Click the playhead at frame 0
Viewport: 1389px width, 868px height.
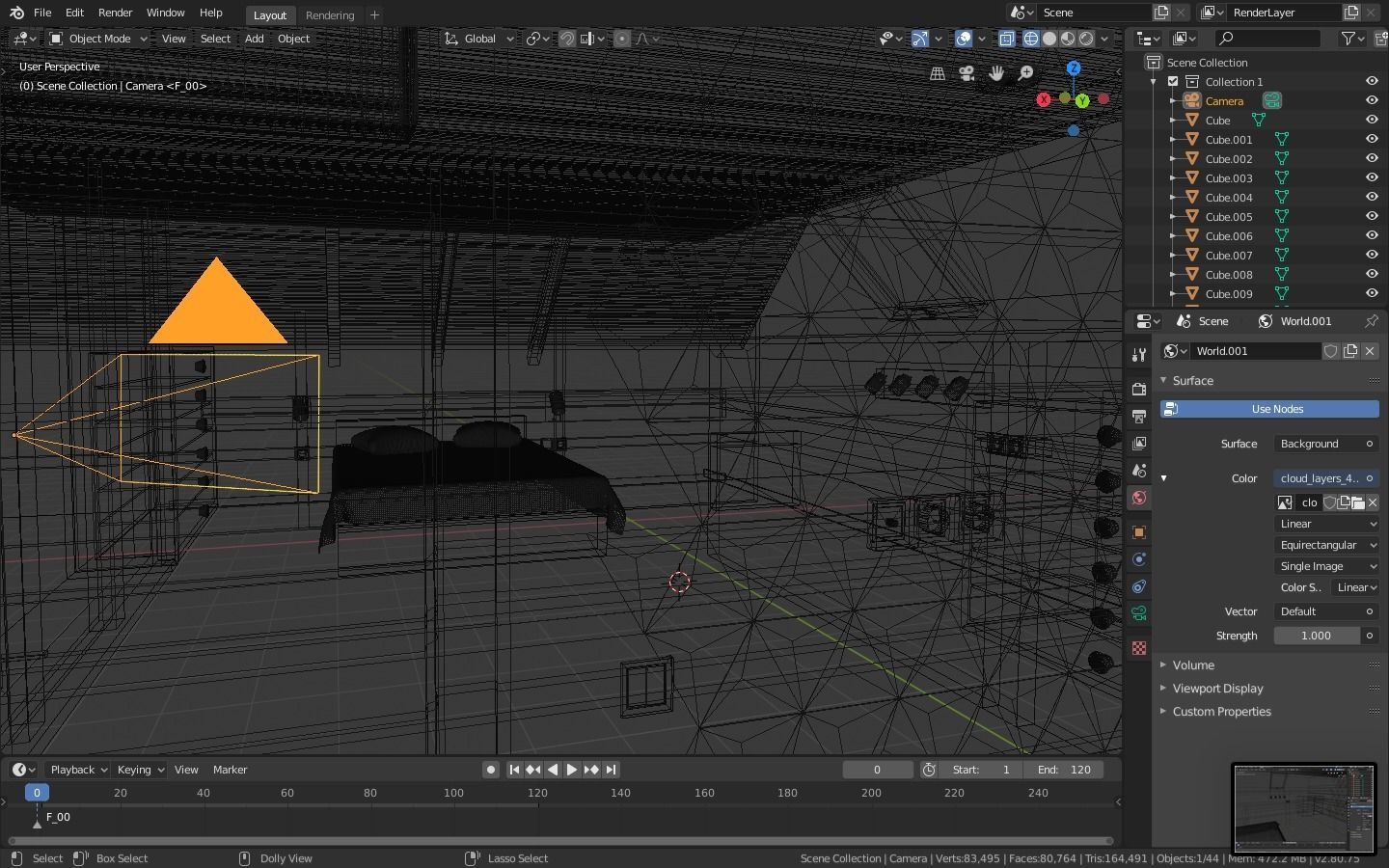37,793
